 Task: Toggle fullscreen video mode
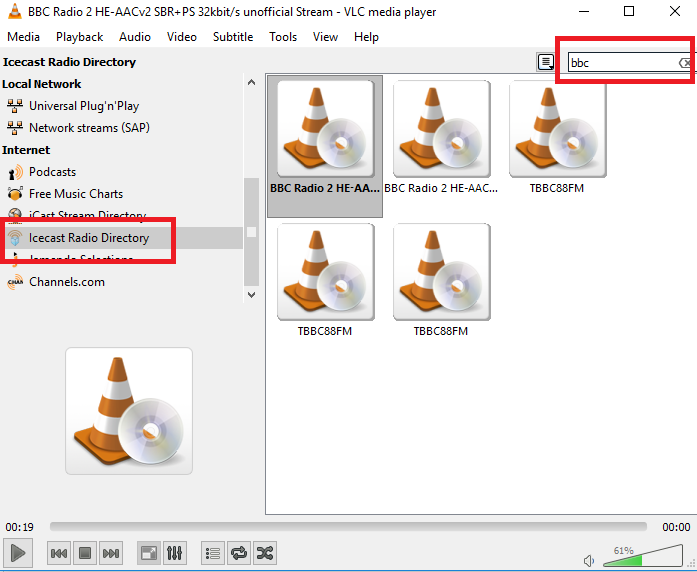tap(148, 553)
